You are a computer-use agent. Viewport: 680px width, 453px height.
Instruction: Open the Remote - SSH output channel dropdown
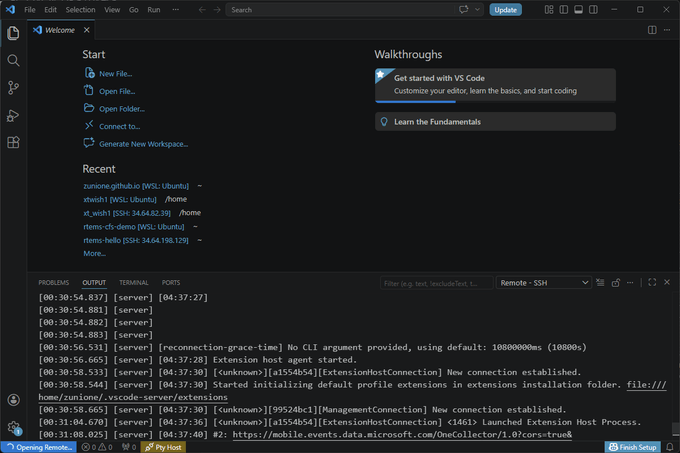[544, 283]
